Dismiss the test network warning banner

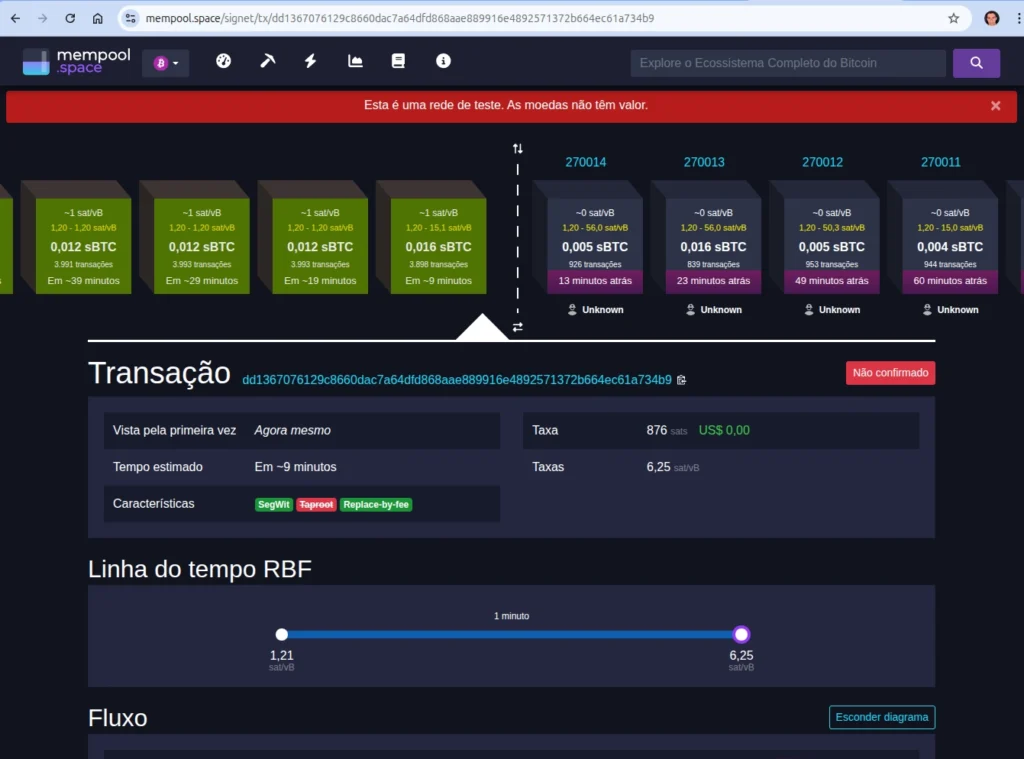tap(996, 104)
